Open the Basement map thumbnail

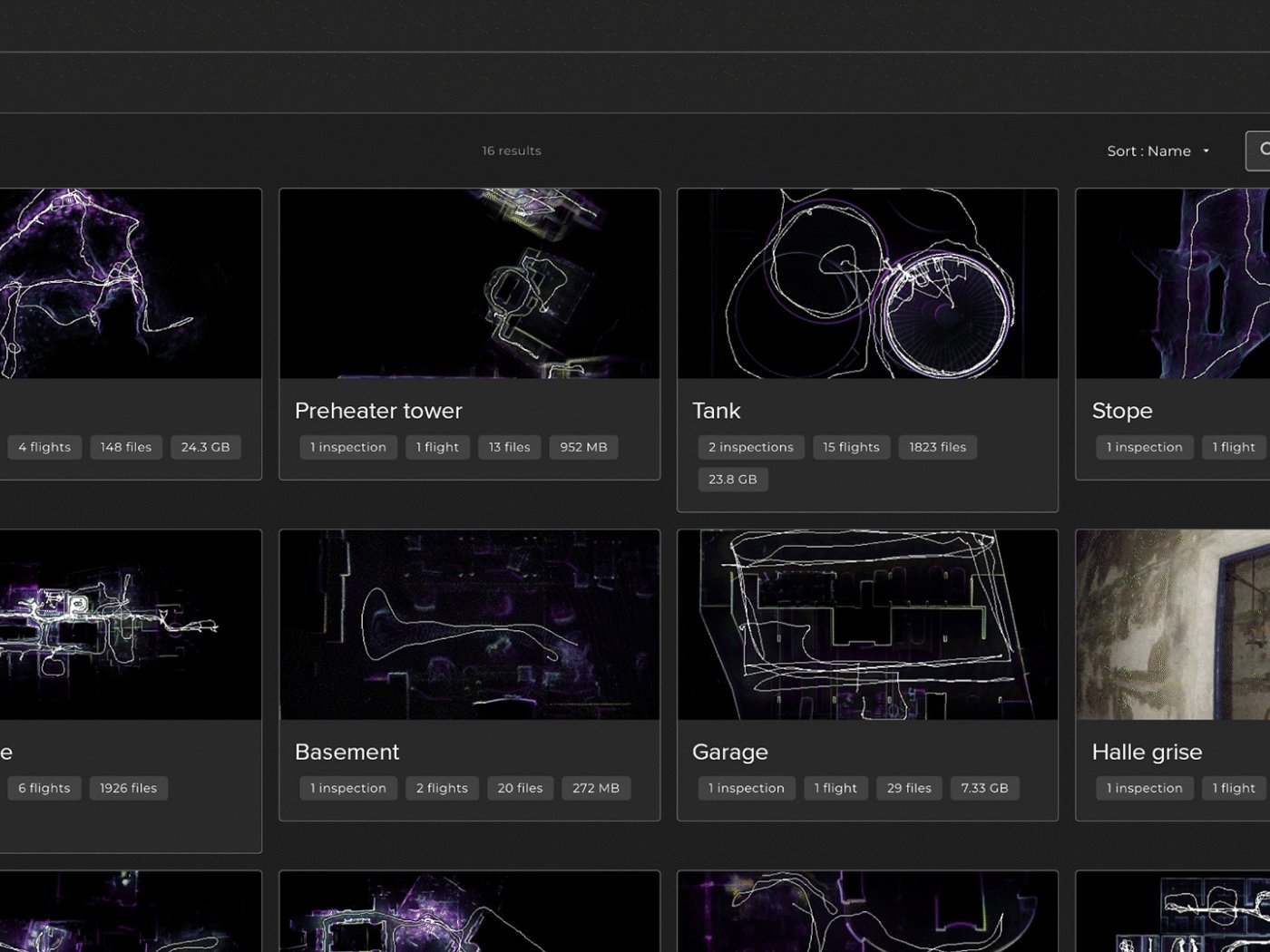pos(469,625)
